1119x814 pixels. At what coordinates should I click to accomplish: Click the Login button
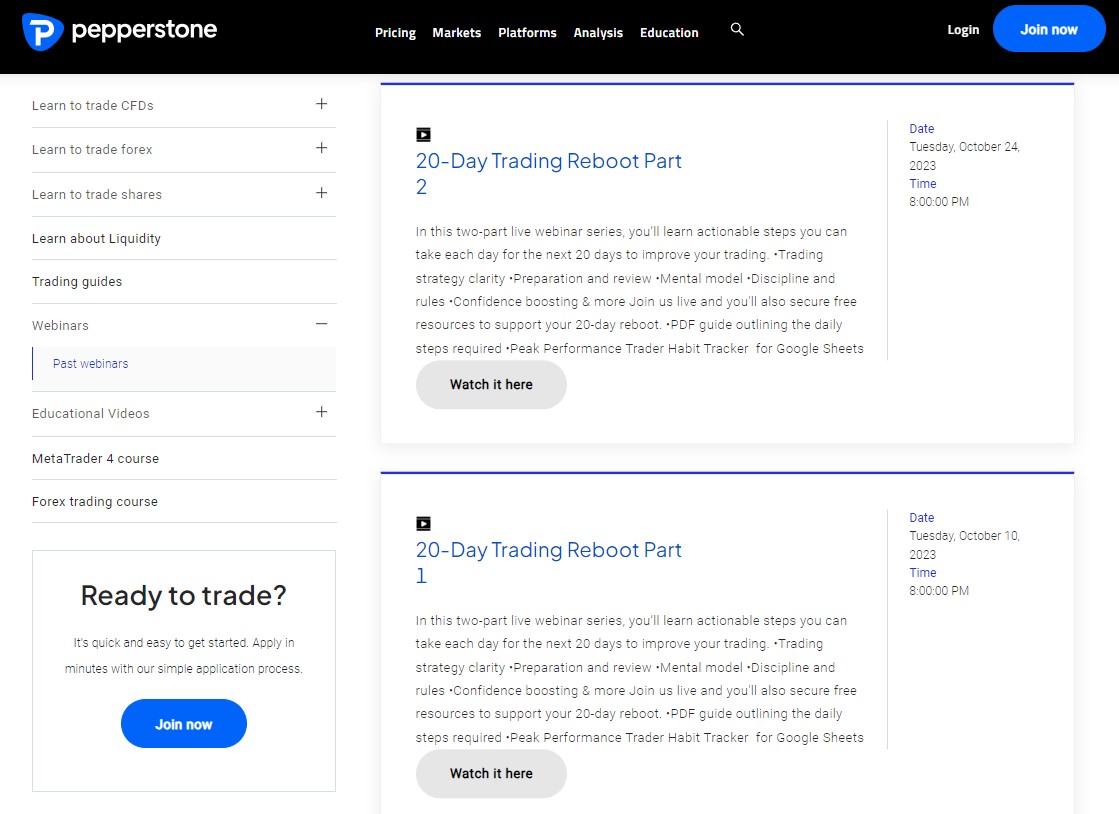click(963, 30)
